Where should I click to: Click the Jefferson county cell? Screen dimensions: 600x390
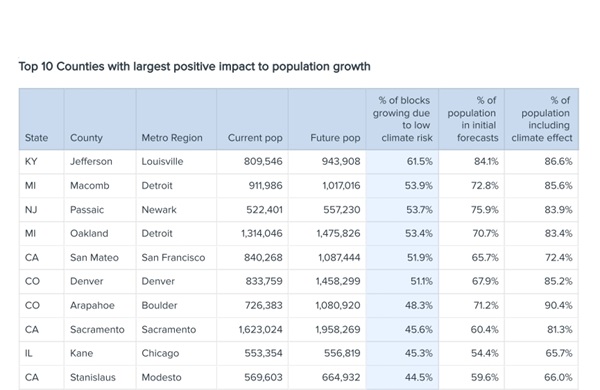pyautogui.click(x=91, y=162)
